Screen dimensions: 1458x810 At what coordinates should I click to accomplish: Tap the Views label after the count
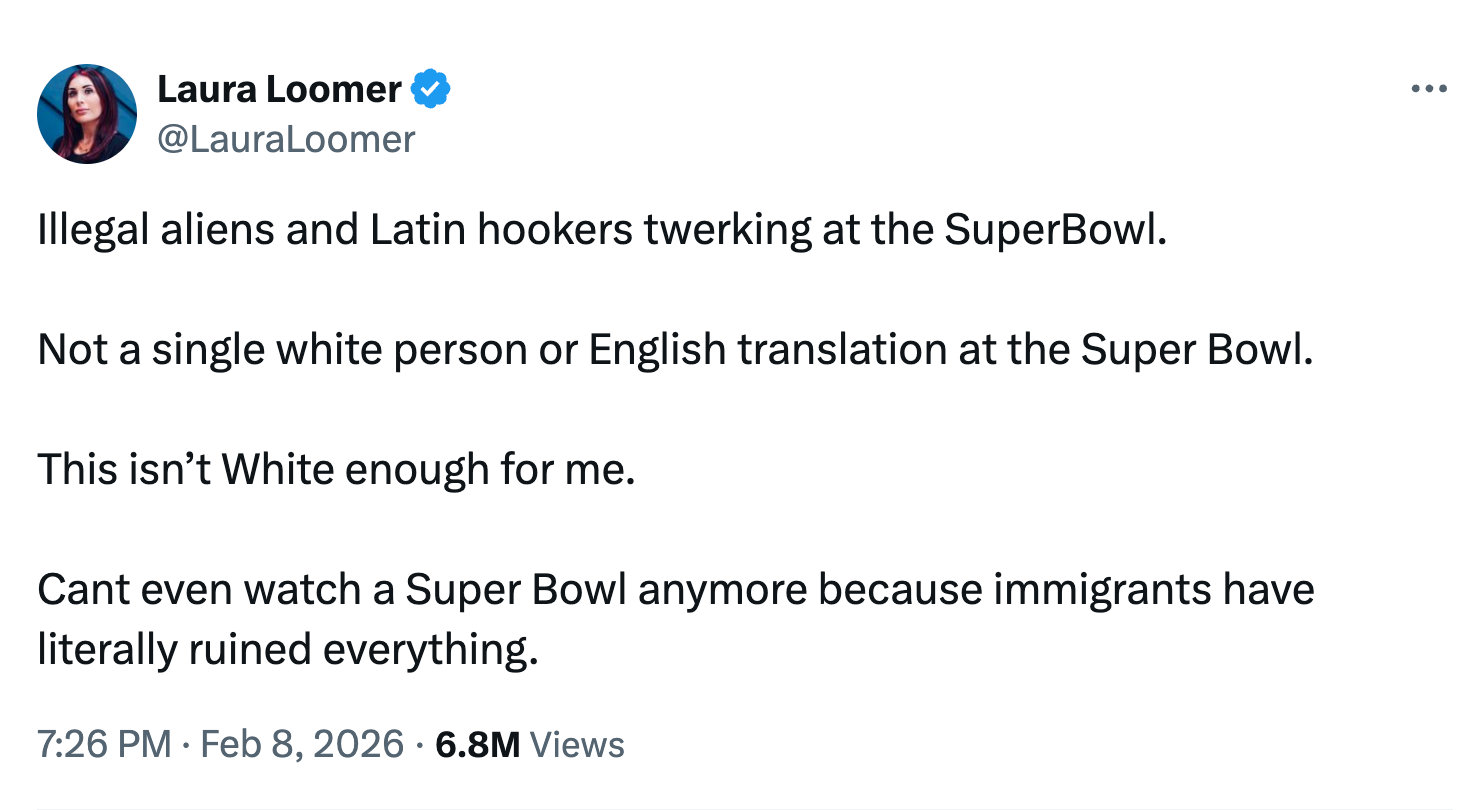[577, 745]
